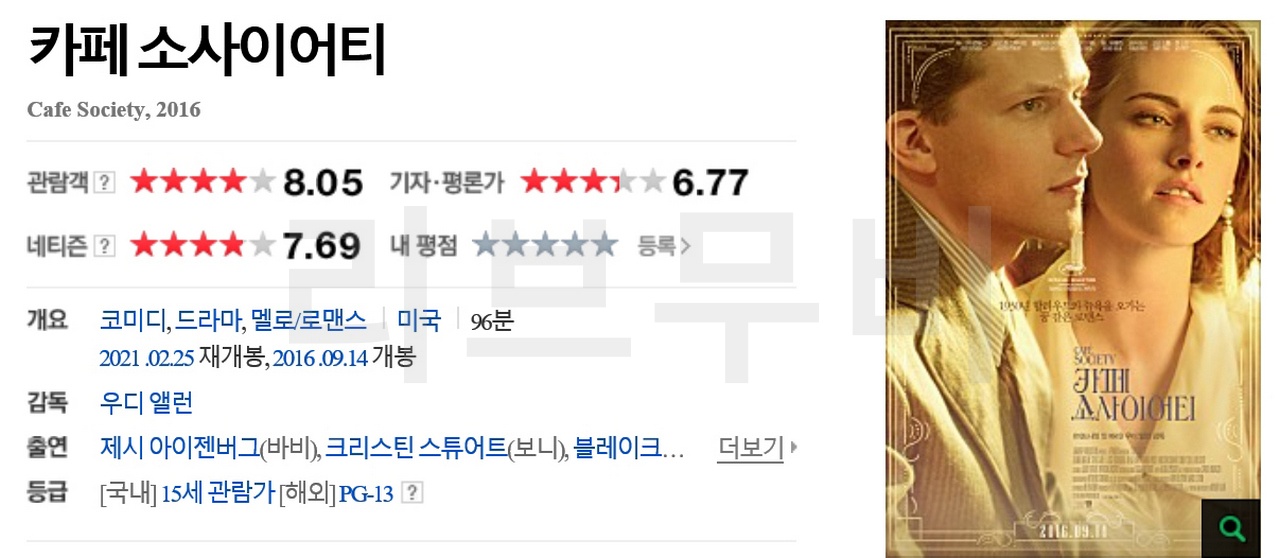Screen dimensions: 1280x558
Task: Click the arrow next to 더보기
Action: pos(793,448)
